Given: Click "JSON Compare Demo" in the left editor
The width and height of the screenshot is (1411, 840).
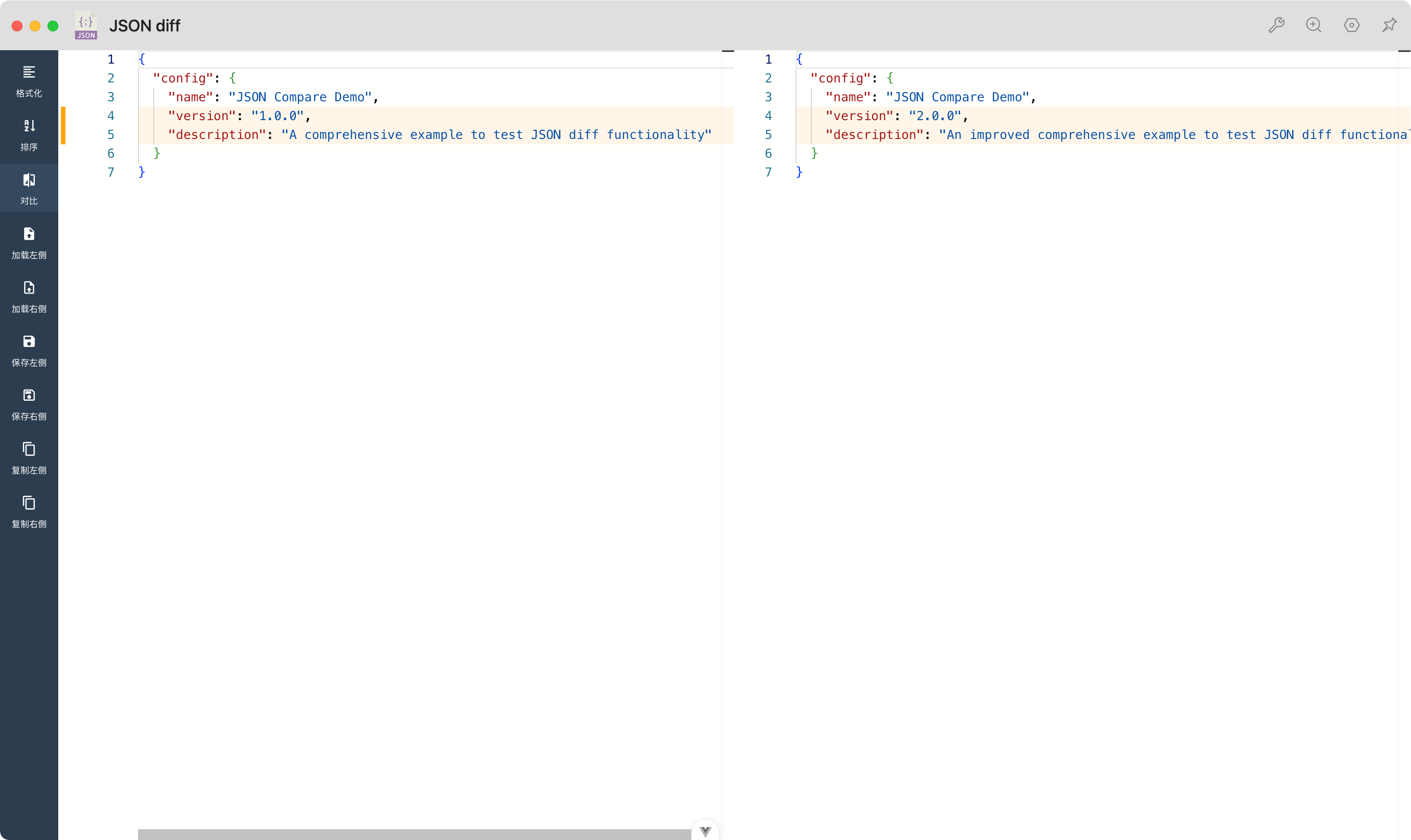Looking at the screenshot, I should point(300,97).
